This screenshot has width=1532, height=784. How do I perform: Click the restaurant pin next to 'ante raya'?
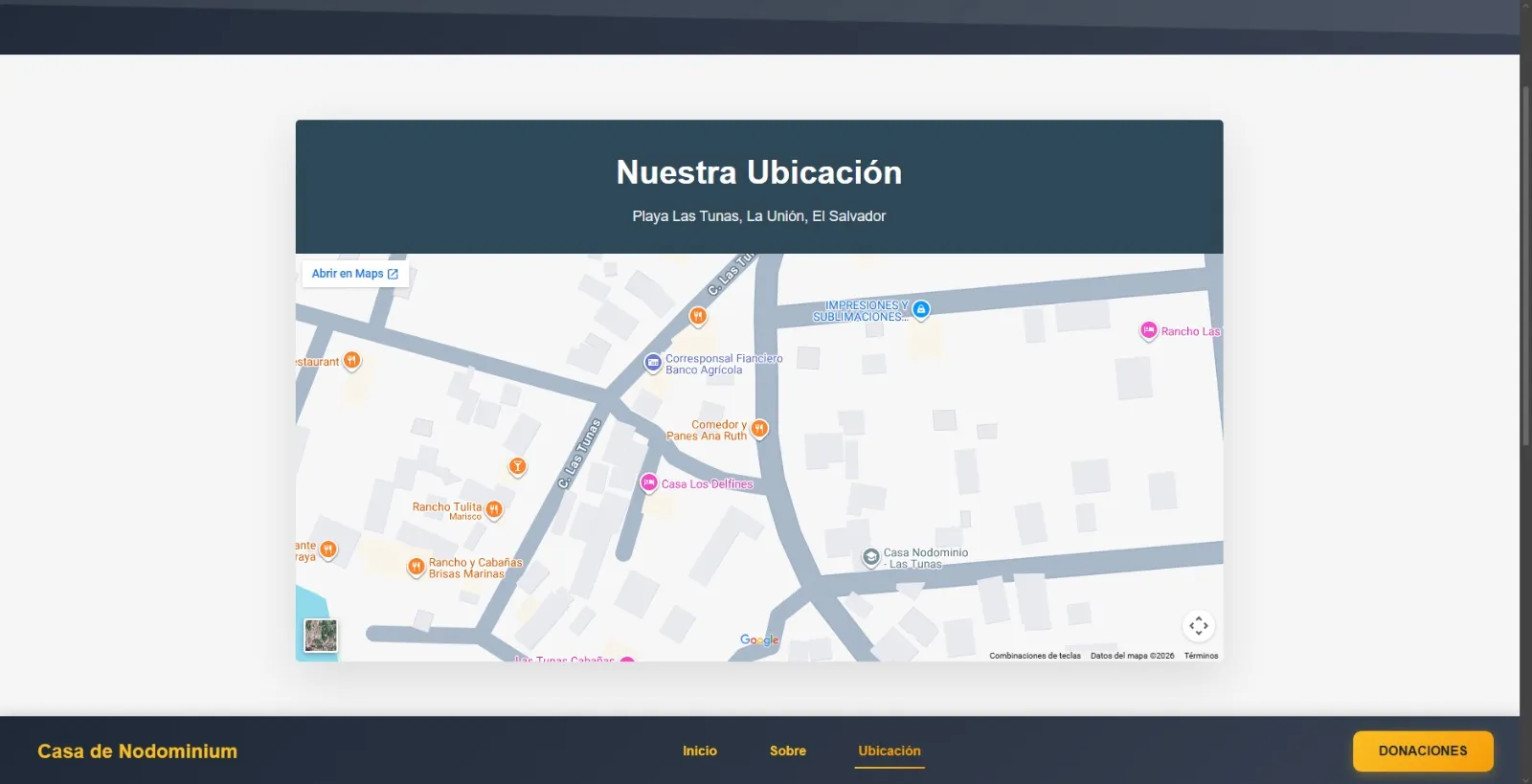pos(328,549)
